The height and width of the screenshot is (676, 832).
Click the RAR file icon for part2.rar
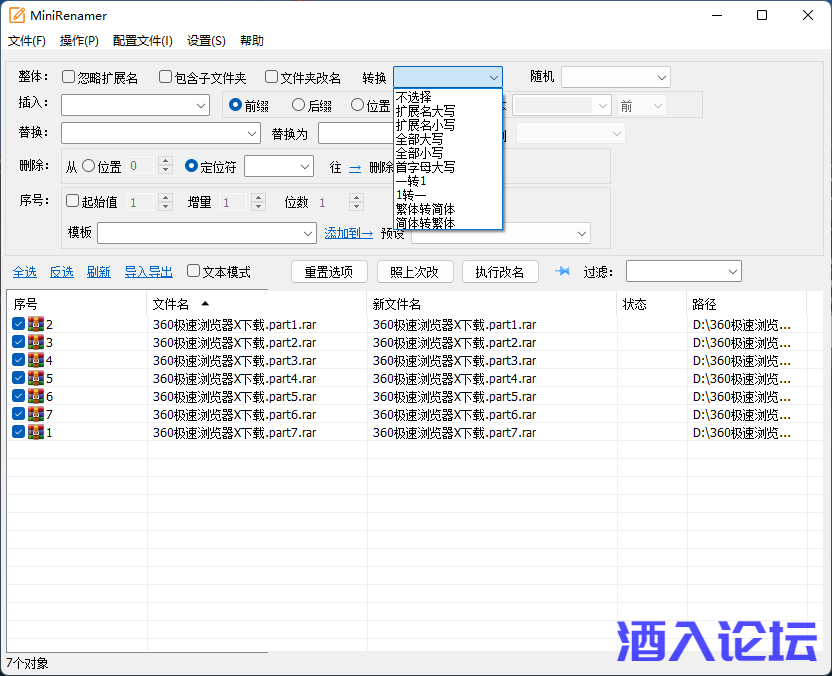pos(36,342)
